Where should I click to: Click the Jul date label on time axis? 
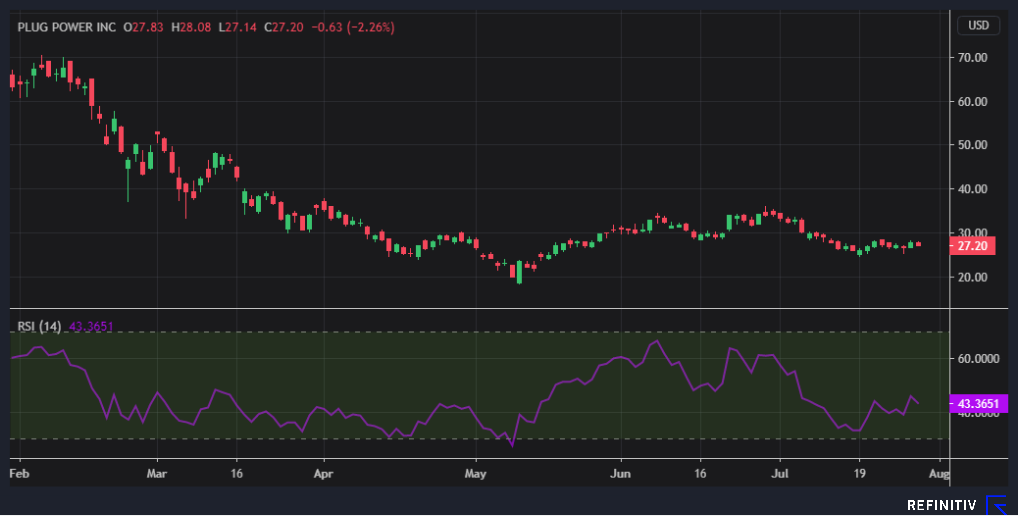[780, 474]
